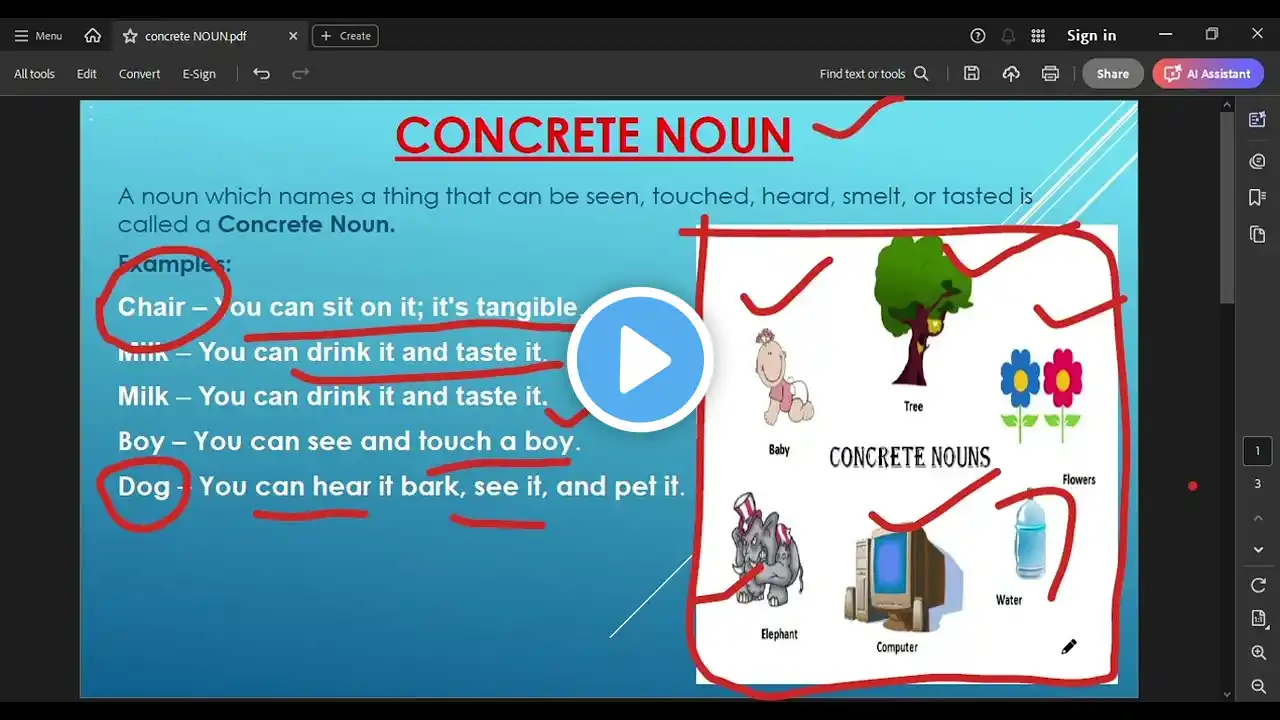
Task: Click the "Boy – You can see and touch a boy" line
Action: coord(349,441)
